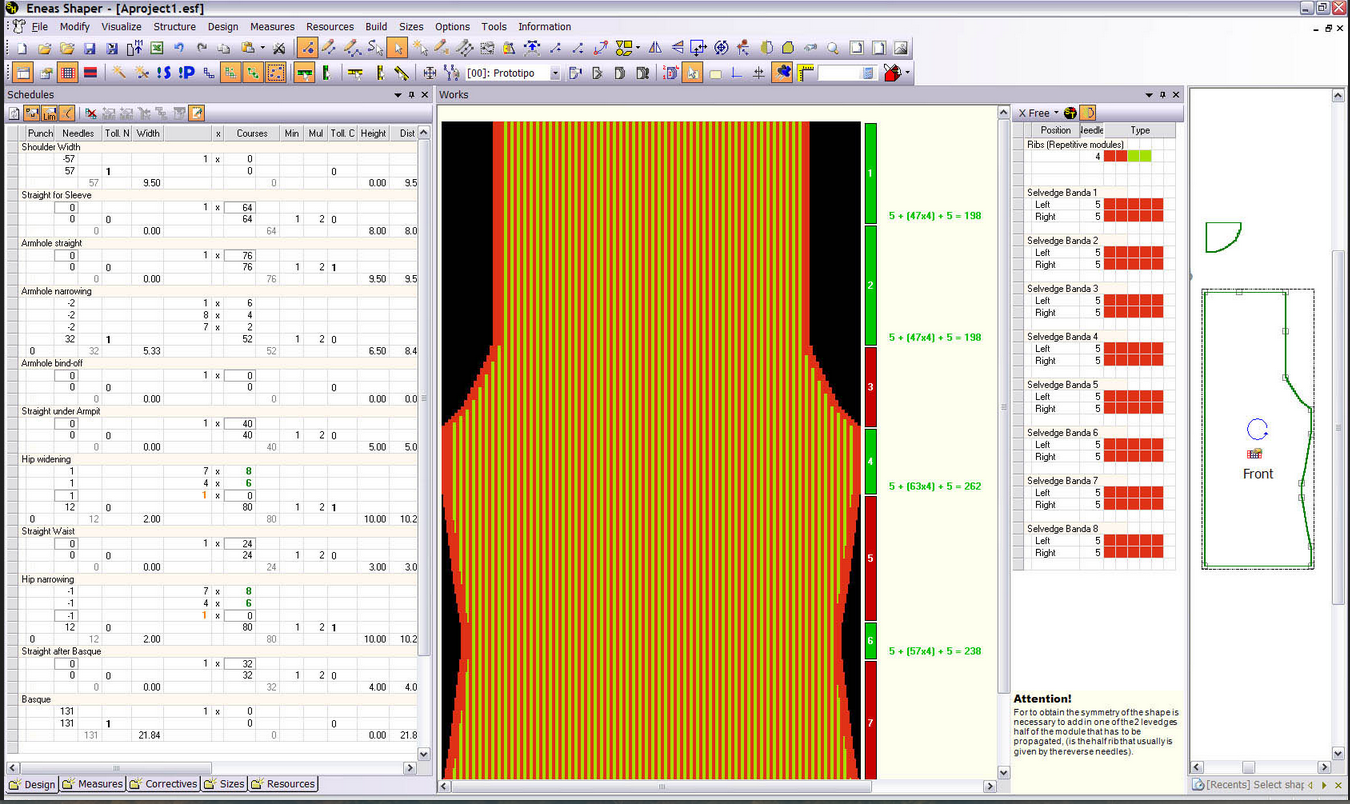Toggle the point-link tool in top toolbar

click(308, 48)
